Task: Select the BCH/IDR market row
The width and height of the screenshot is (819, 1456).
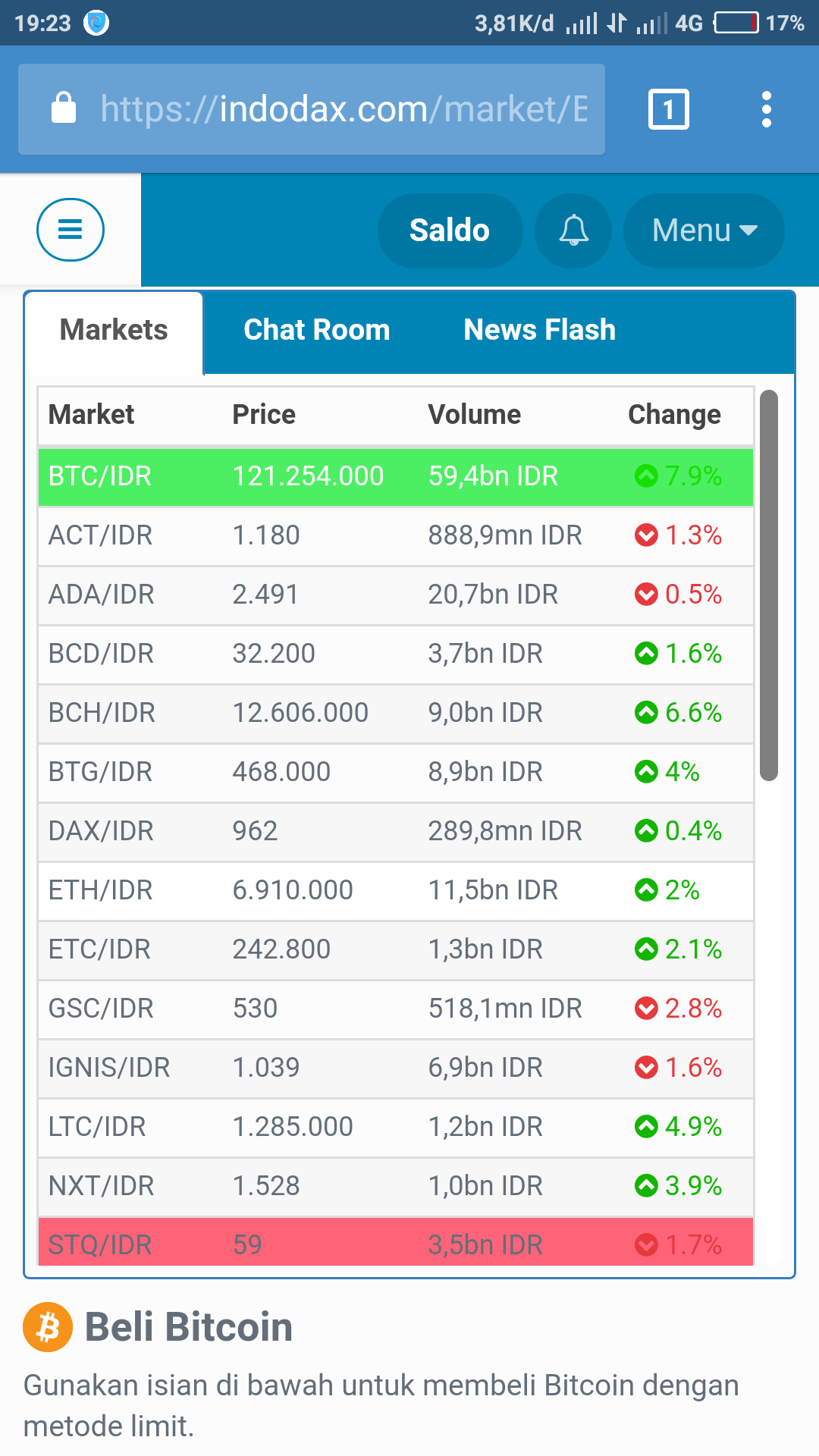Action: coord(394,713)
